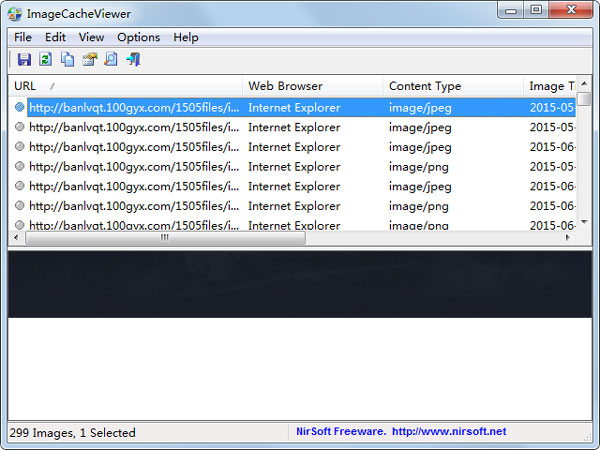Click the Save Selected Items floppy icon
Screen dimensions: 600x450
point(24,60)
